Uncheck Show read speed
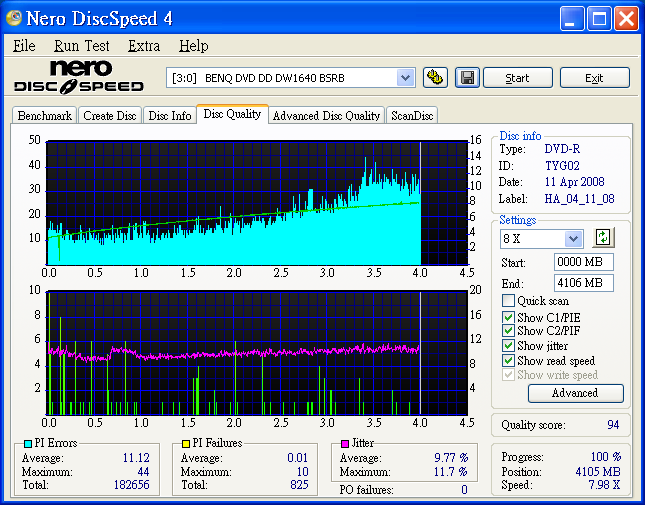Screen dimensions: 645x505 point(508,360)
